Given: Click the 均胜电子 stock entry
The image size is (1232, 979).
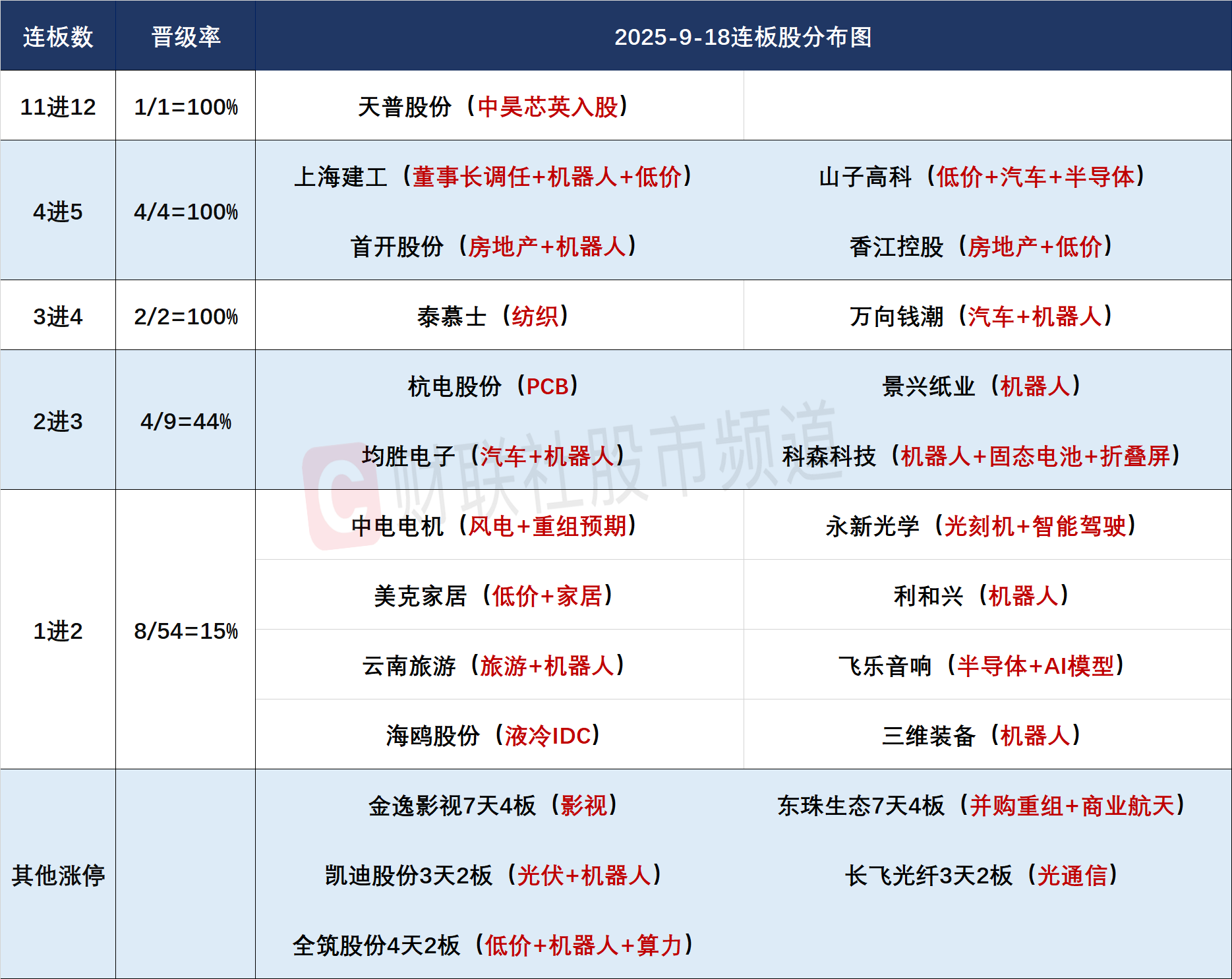Looking at the screenshot, I should pyautogui.click(x=493, y=456).
